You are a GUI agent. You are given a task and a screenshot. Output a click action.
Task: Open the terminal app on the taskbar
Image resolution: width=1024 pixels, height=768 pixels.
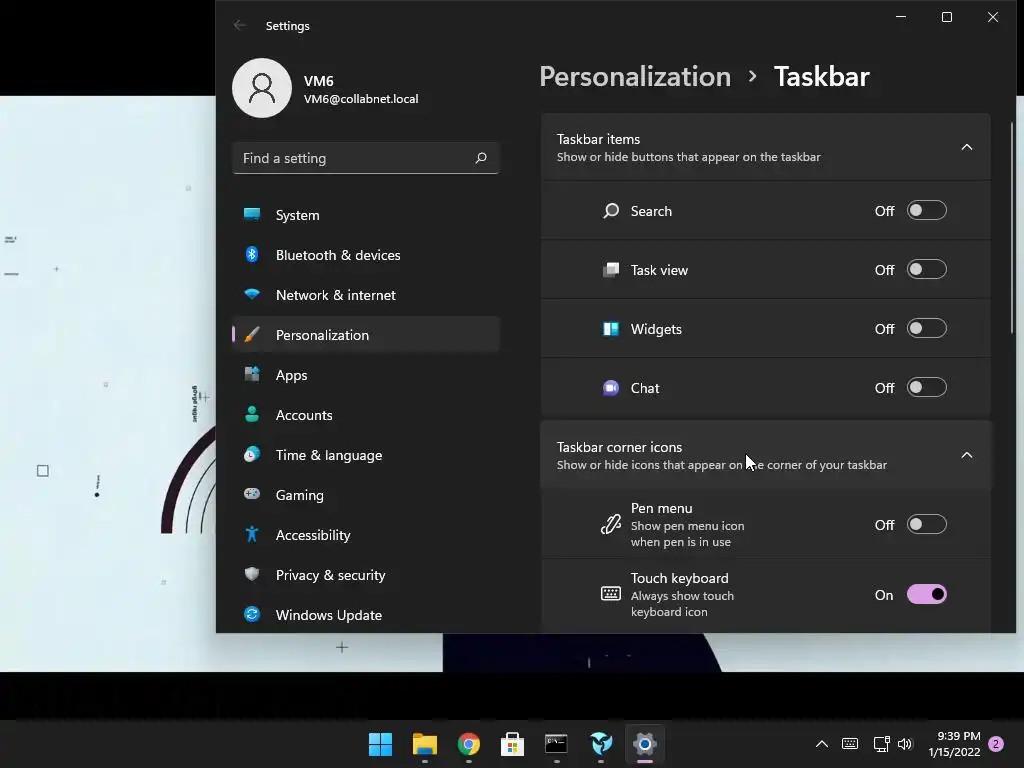point(556,744)
